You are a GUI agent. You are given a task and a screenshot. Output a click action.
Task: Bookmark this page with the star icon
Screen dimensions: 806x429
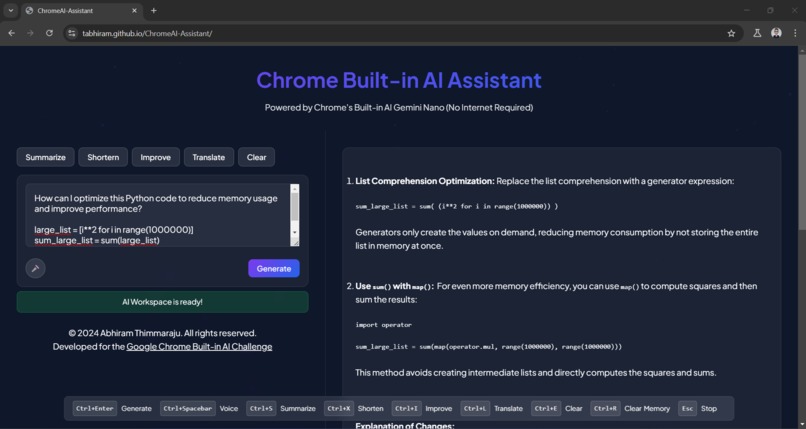point(731,33)
